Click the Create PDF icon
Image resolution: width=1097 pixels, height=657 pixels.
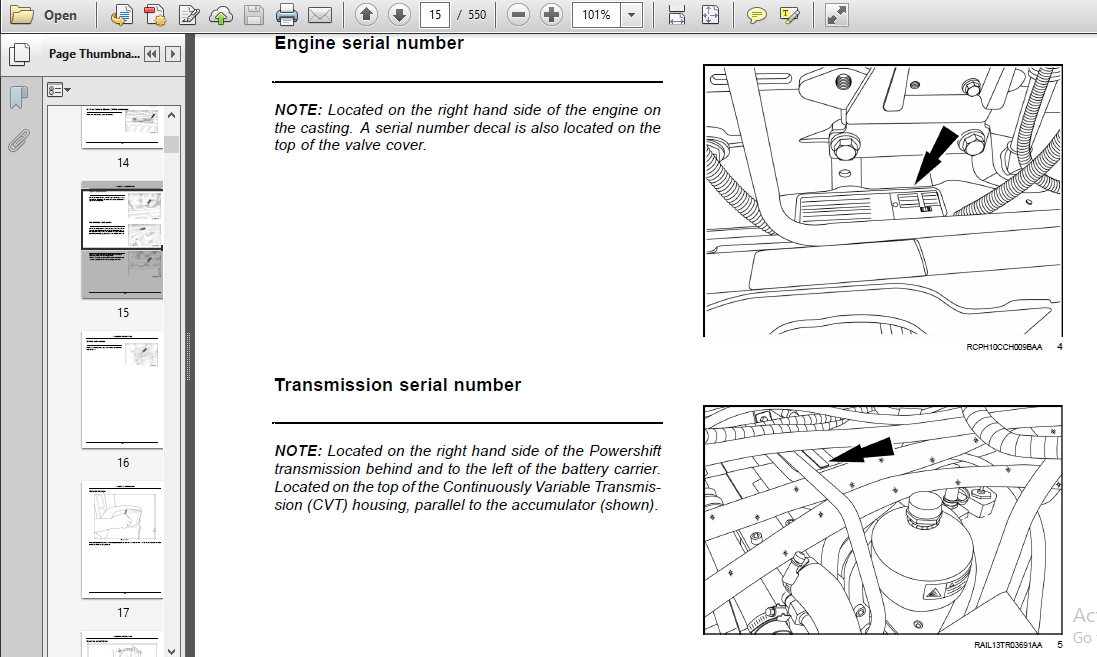click(x=155, y=15)
